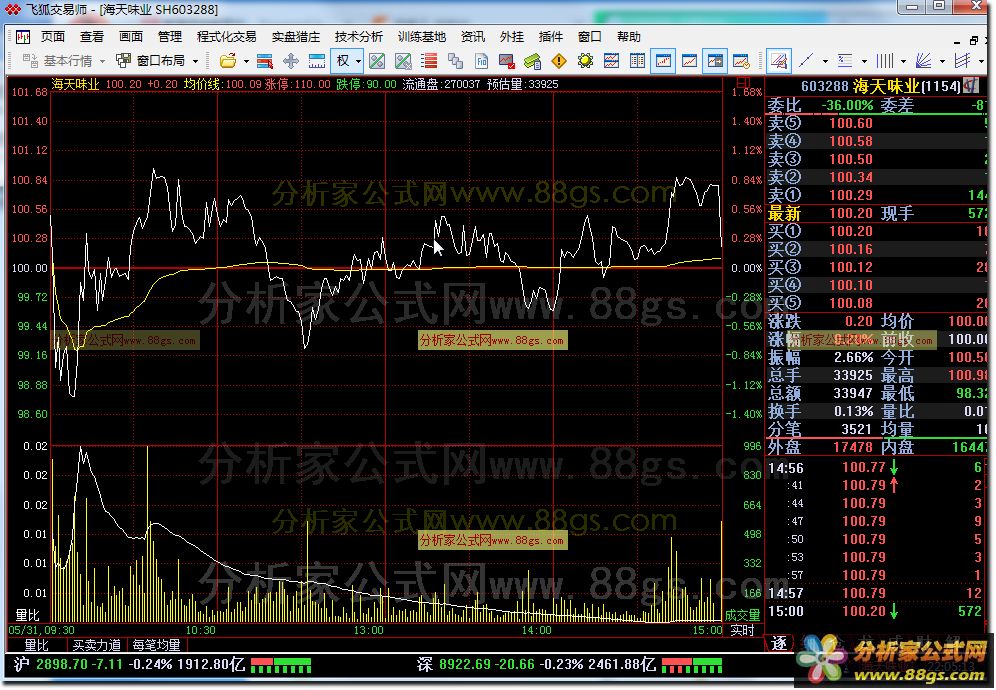Toggle the intraday time-share chart view button
Viewport: 996px width, 690px height.
coord(663,61)
